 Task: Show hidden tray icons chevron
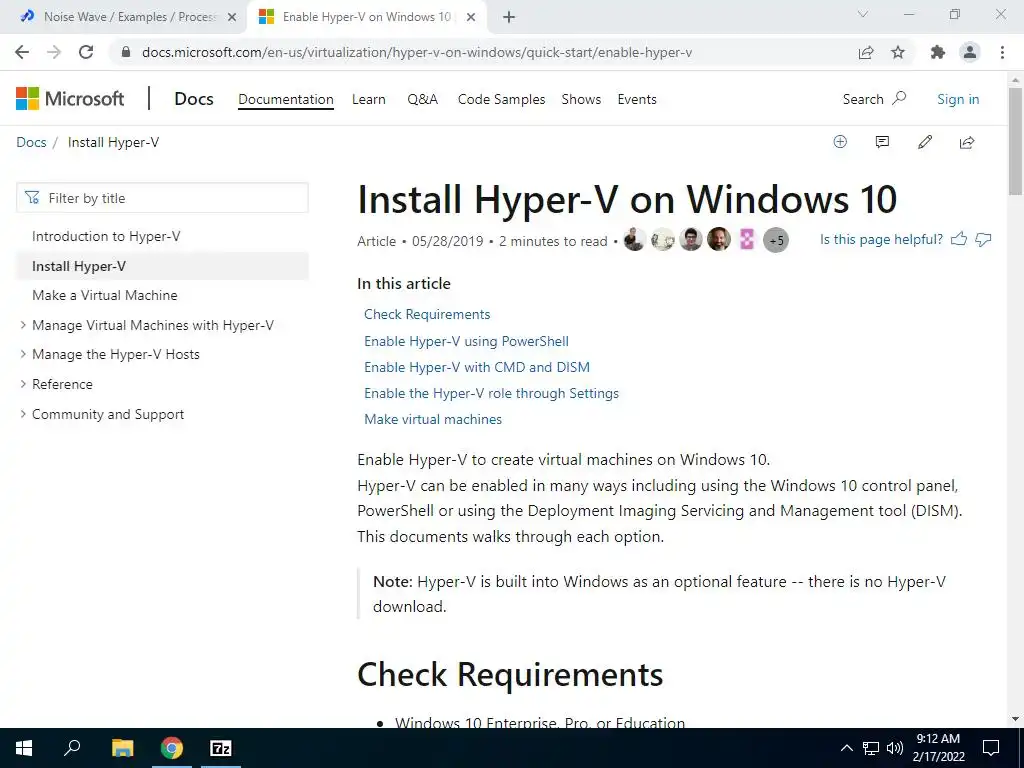coord(846,748)
